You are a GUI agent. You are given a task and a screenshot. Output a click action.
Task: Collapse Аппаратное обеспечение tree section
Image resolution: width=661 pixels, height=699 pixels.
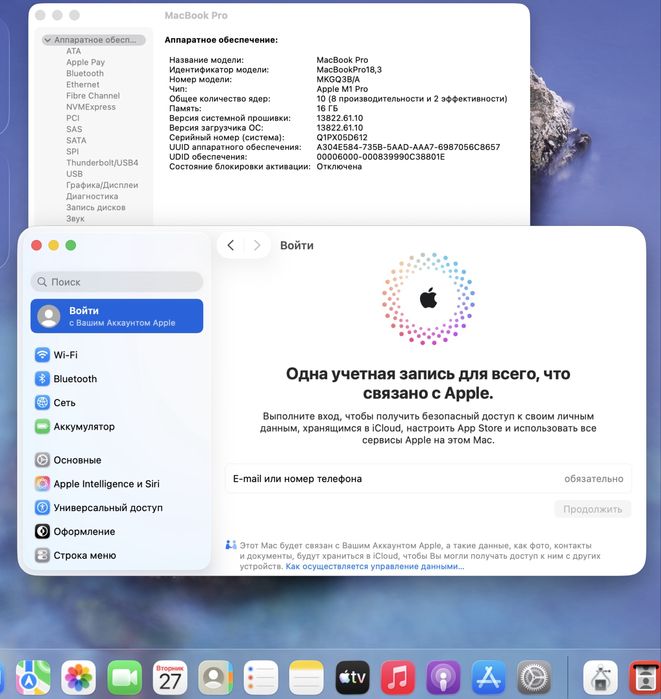pyautogui.click(x=47, y=40)
